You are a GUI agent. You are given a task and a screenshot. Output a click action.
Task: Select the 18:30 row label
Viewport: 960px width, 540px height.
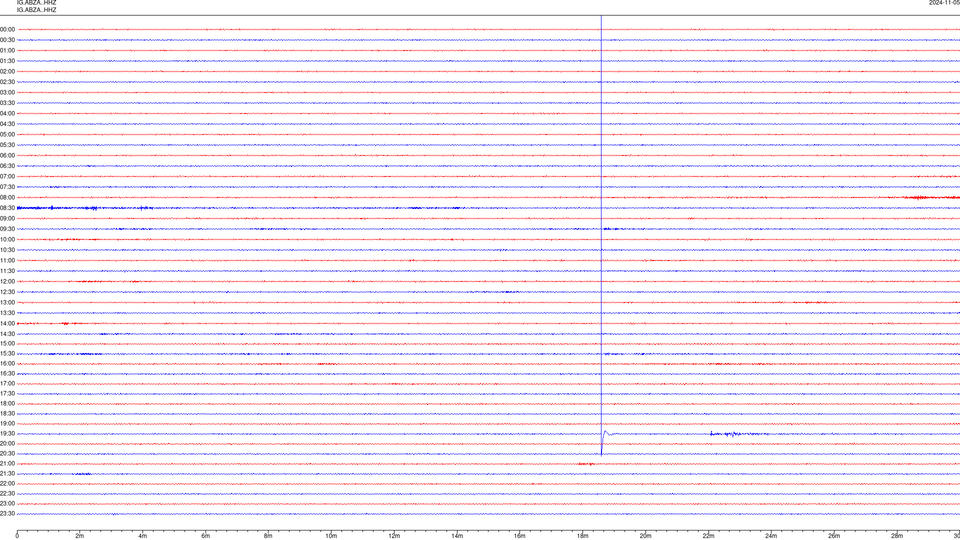(x=7, y=414)
